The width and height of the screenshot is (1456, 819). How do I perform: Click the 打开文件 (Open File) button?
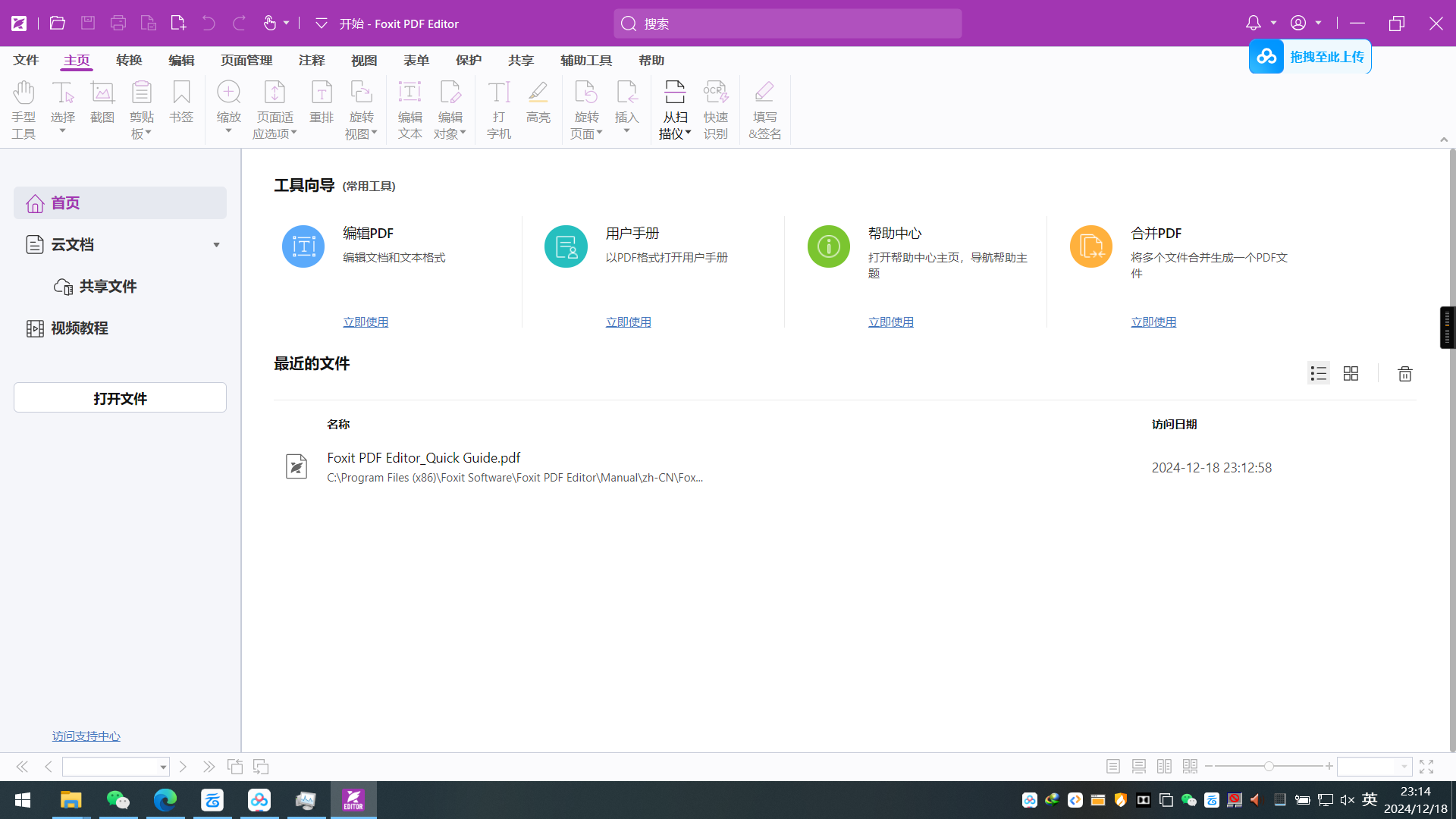120,397
